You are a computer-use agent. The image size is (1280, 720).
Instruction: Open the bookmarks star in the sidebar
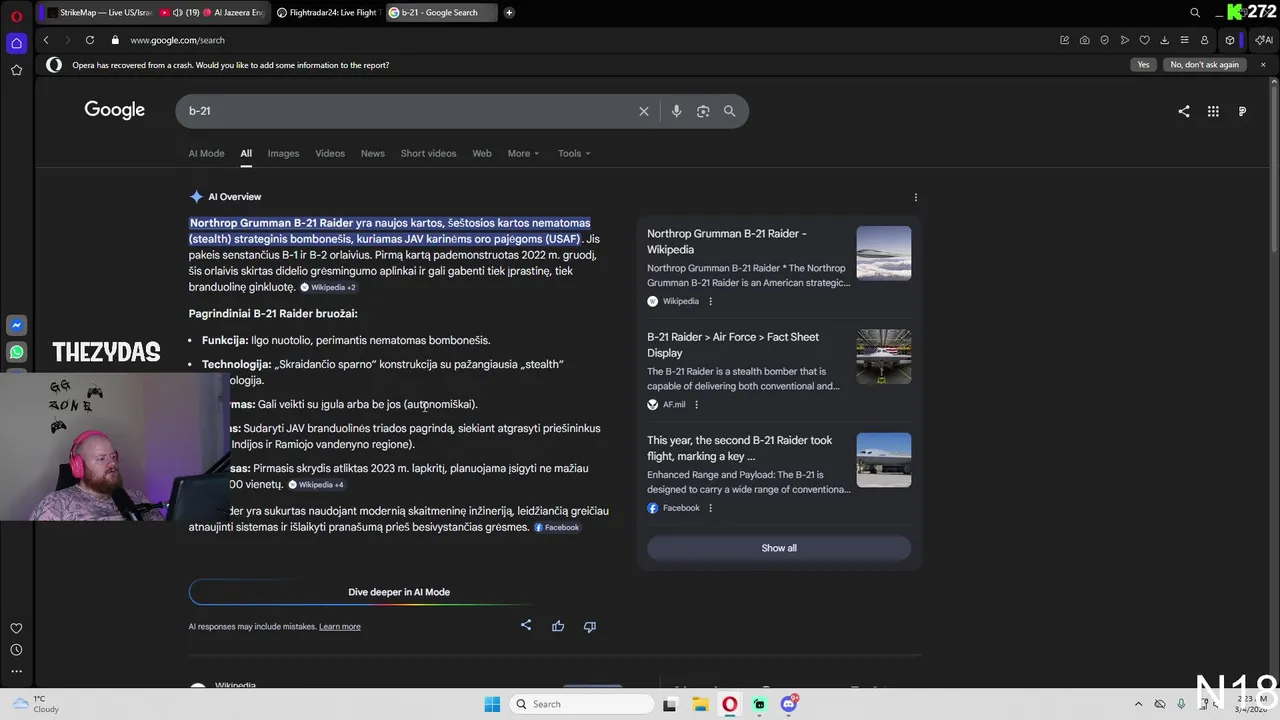click(x=16, y=70)
